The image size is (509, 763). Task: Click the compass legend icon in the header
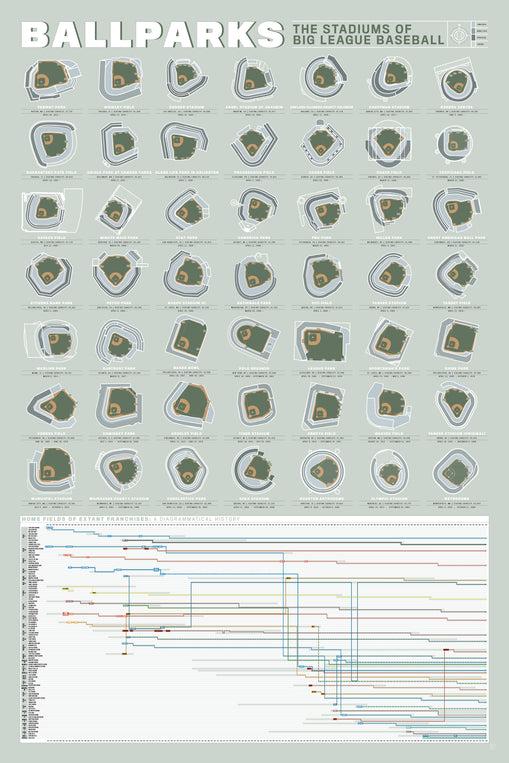[x=458, y=35]
